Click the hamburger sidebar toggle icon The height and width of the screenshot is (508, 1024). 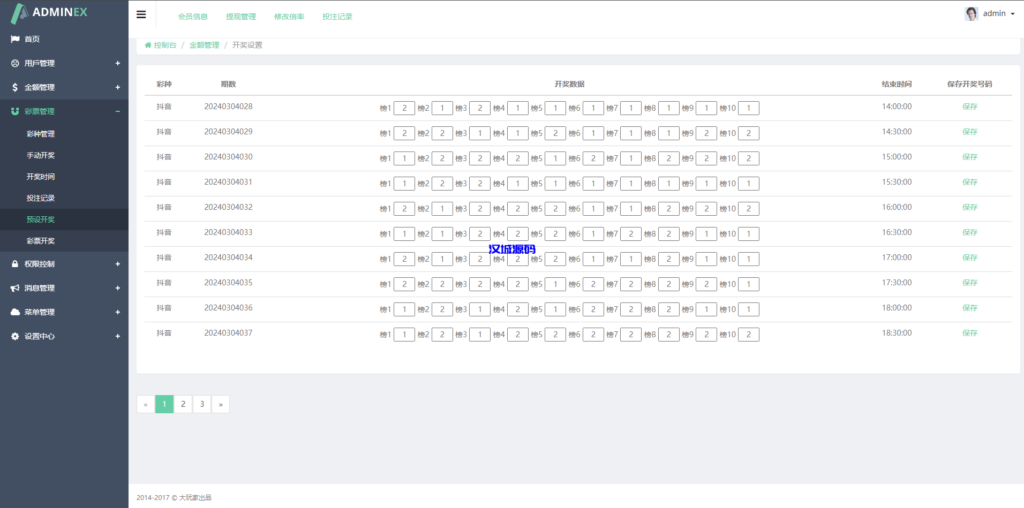[x=141, y=15]
